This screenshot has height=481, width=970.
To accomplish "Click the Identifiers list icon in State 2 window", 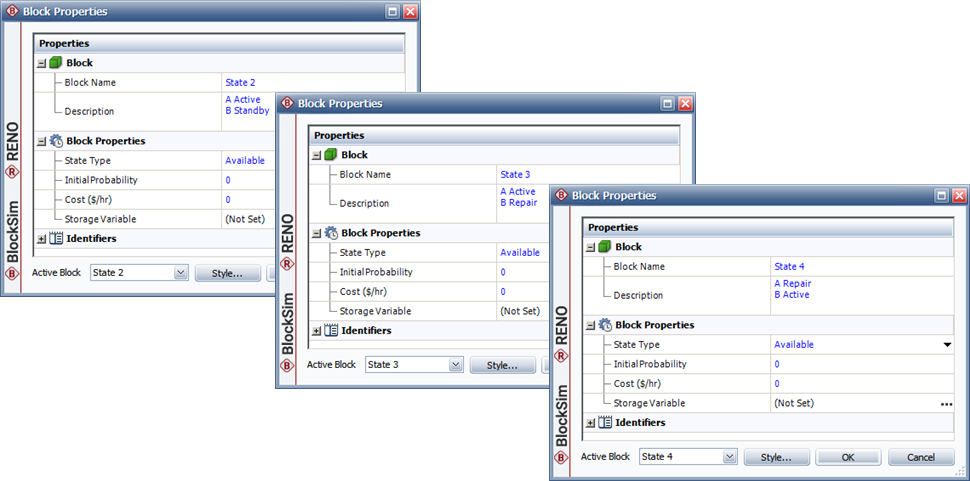I will 55,239.
